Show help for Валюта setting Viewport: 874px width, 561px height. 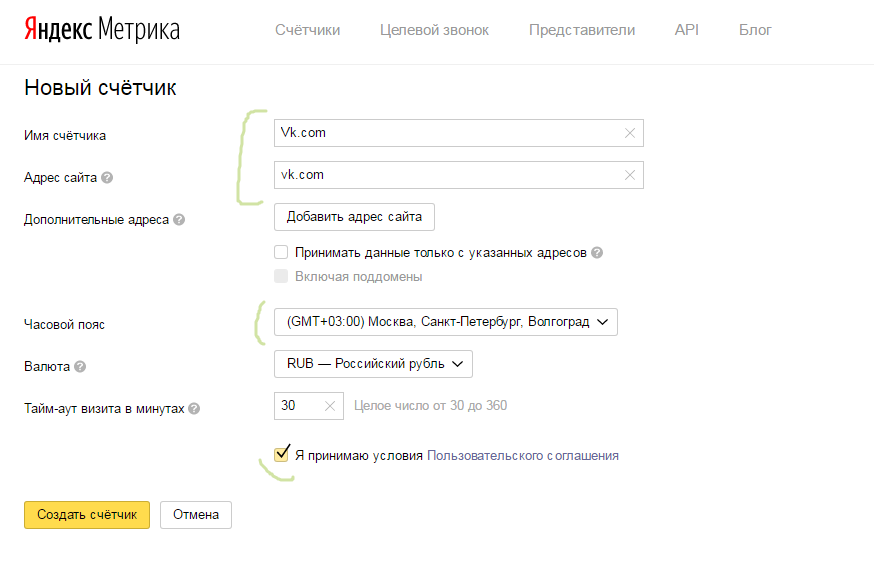point(80,367)
